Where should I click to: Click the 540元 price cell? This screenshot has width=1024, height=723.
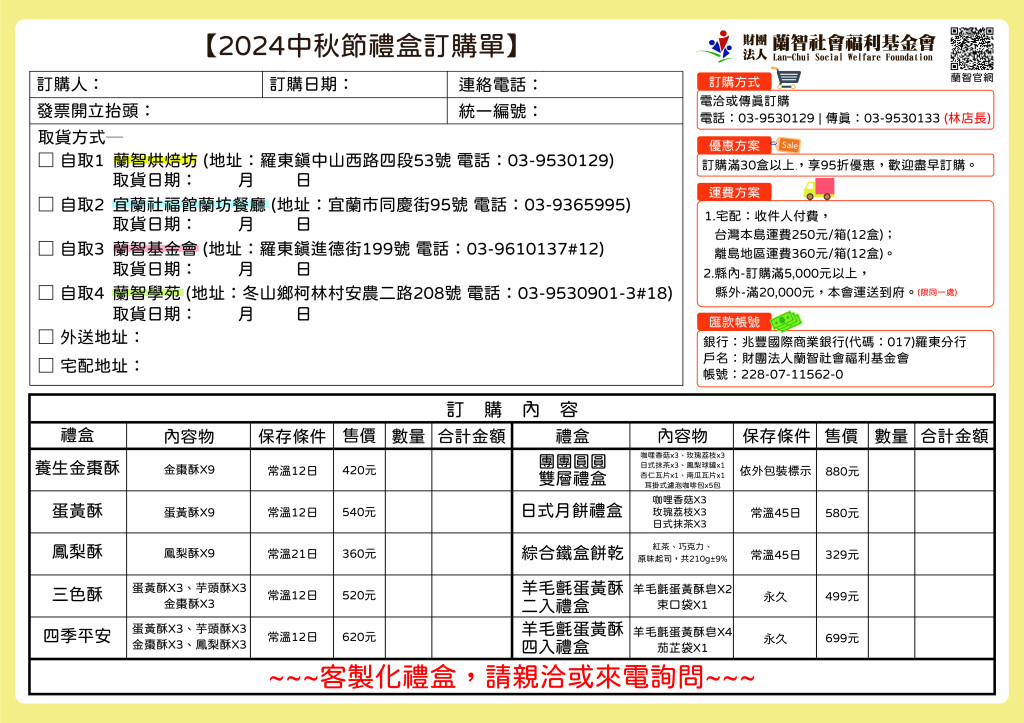(359, 512)
